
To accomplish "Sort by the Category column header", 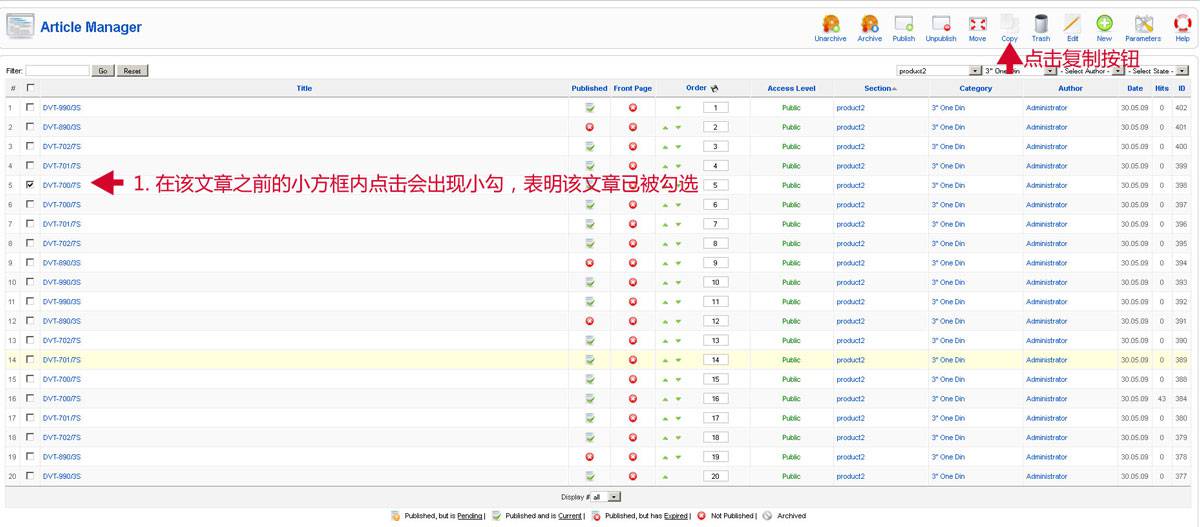I will (x=975, y=88).
